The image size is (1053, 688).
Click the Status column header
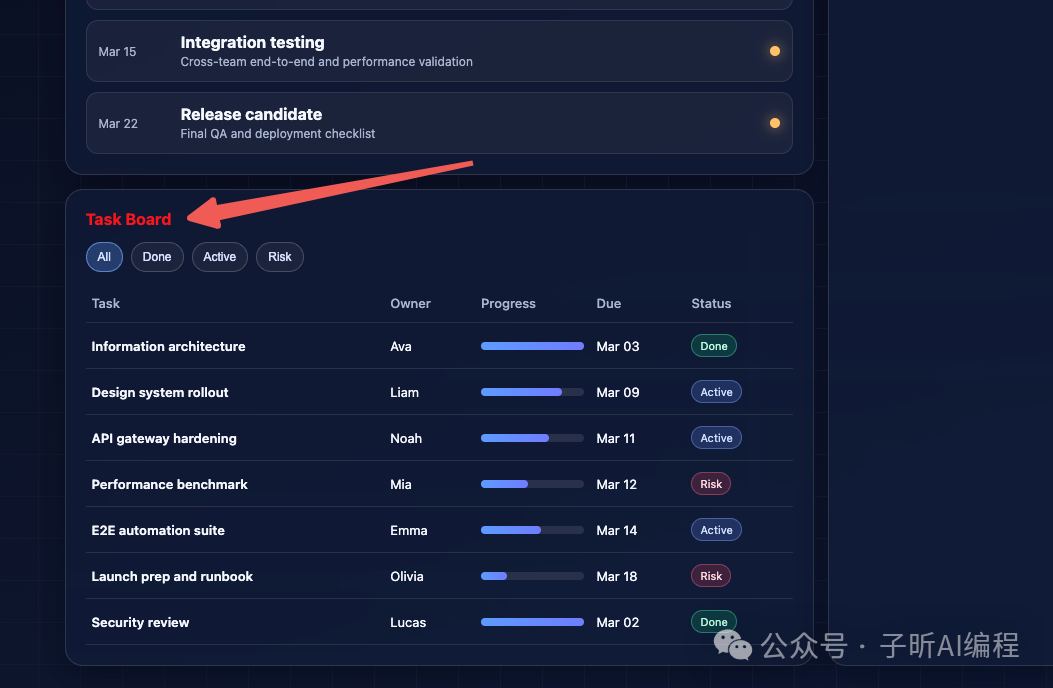coord(711,304)
